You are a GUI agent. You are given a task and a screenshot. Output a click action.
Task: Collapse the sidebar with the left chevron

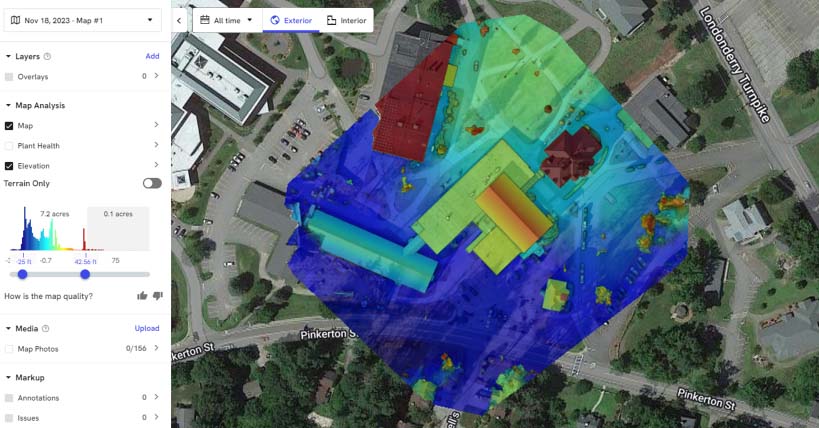point(179,20)
